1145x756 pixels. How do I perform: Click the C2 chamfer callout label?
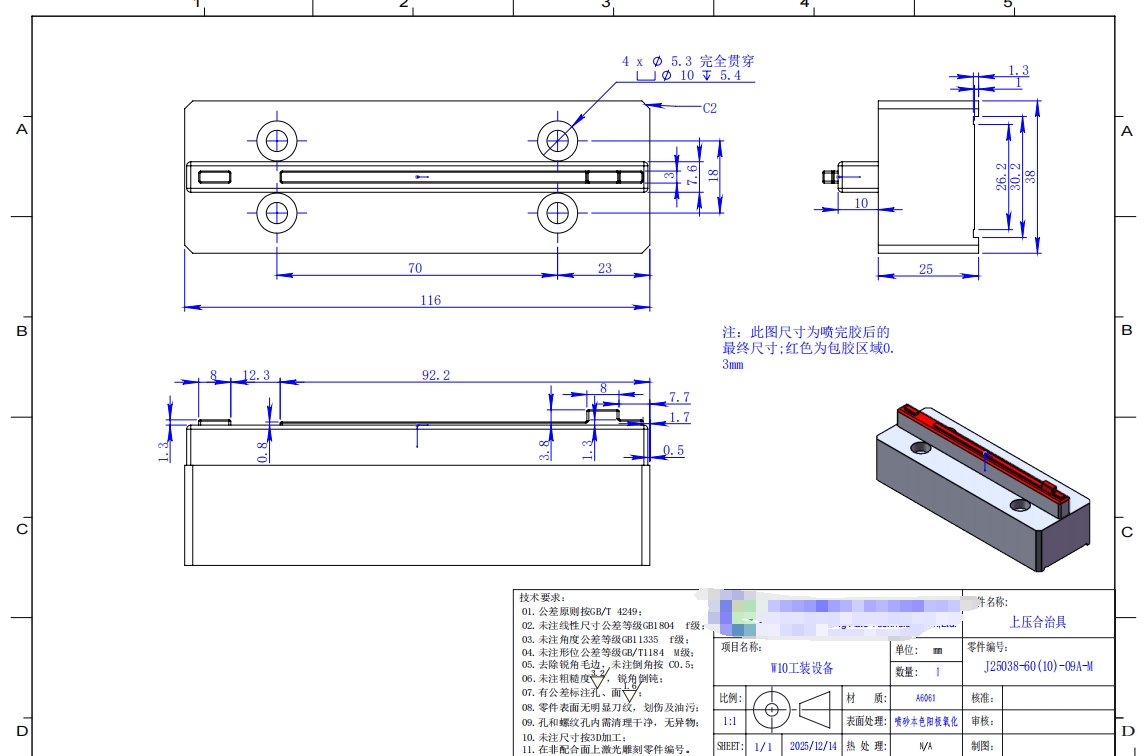709,108
